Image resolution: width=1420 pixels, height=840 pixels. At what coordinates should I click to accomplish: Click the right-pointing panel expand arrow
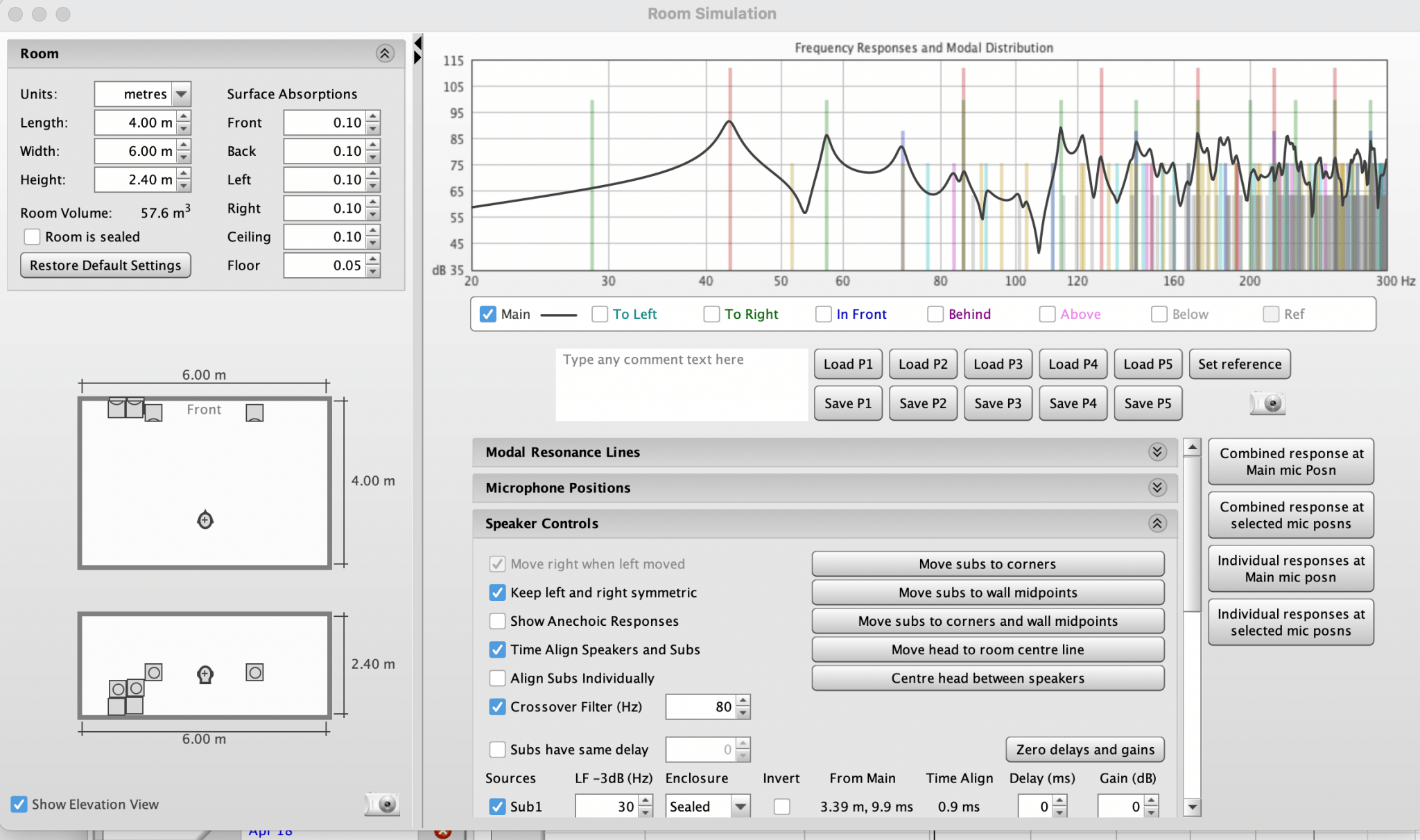tap(418, 58)
